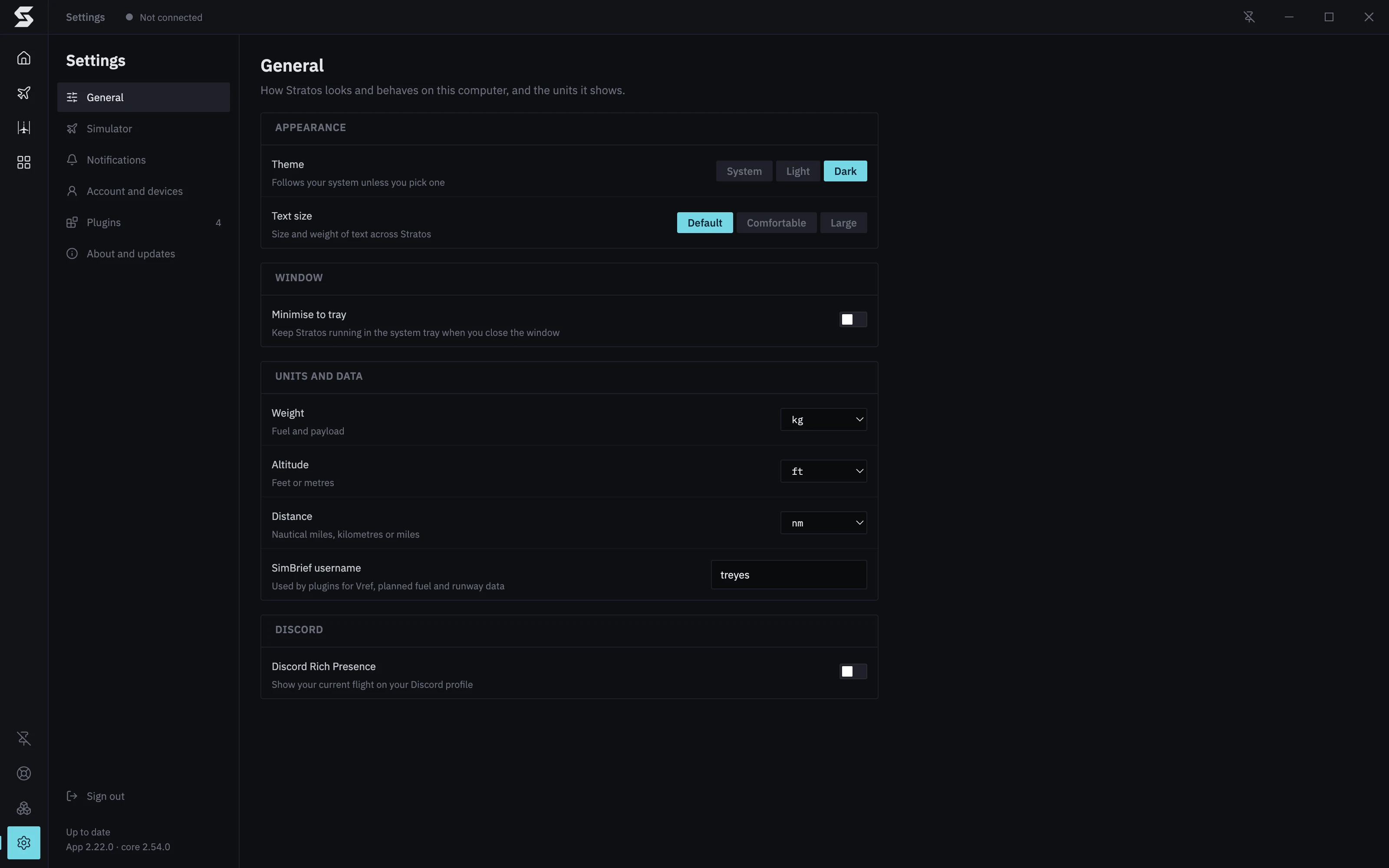Click the settings gear icon in the left rail
Screen dimensions: 1389x868
pyautogui.click(x=23, y=842)
